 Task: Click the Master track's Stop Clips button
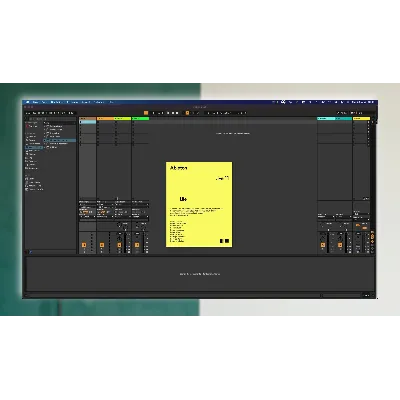coord(366,199)
